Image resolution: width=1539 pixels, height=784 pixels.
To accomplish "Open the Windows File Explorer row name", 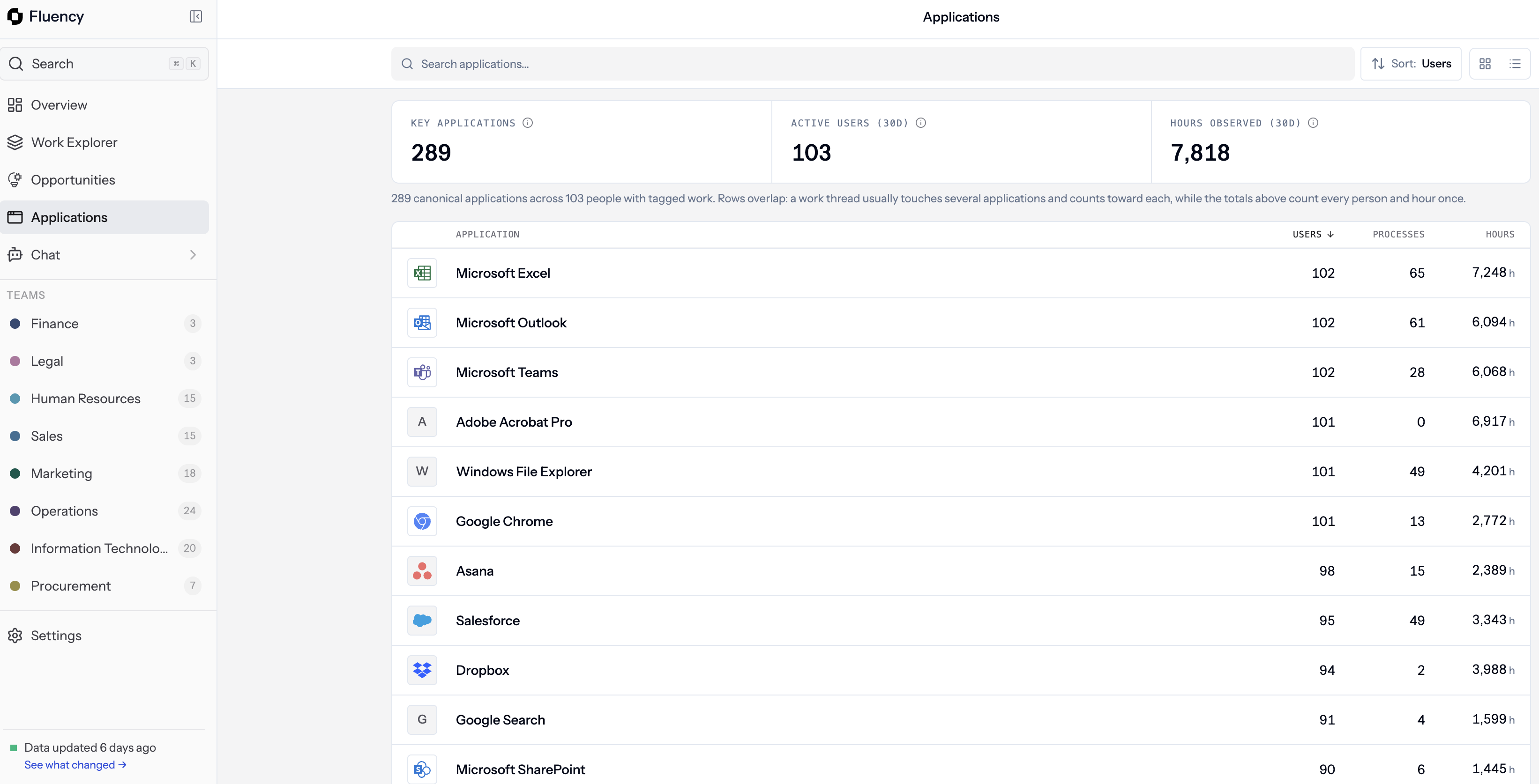I will point(524,472).
